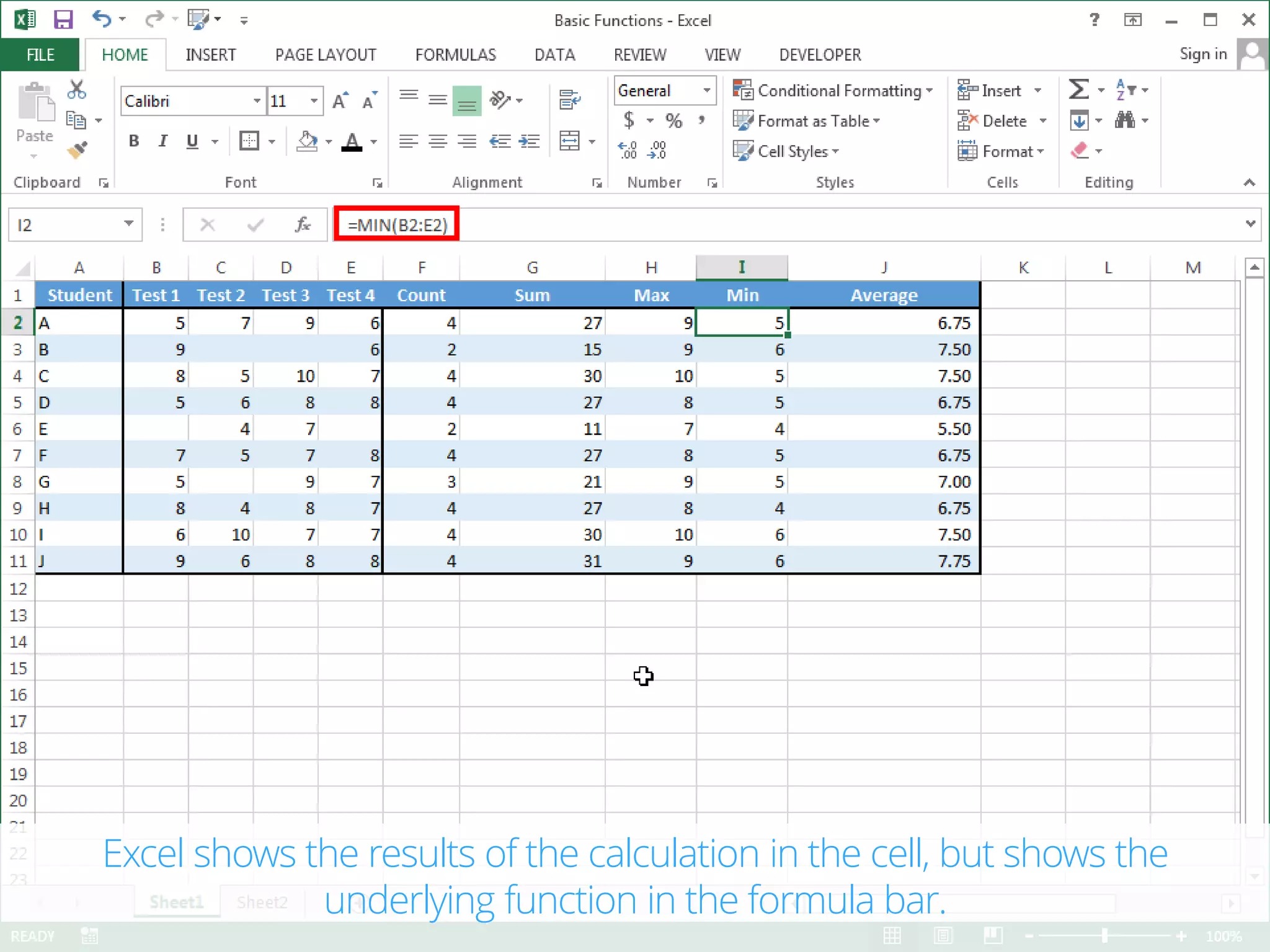Screen dimensions: 1270x952
Task: Apply Percent Style icon
Action: pos(673,120)
